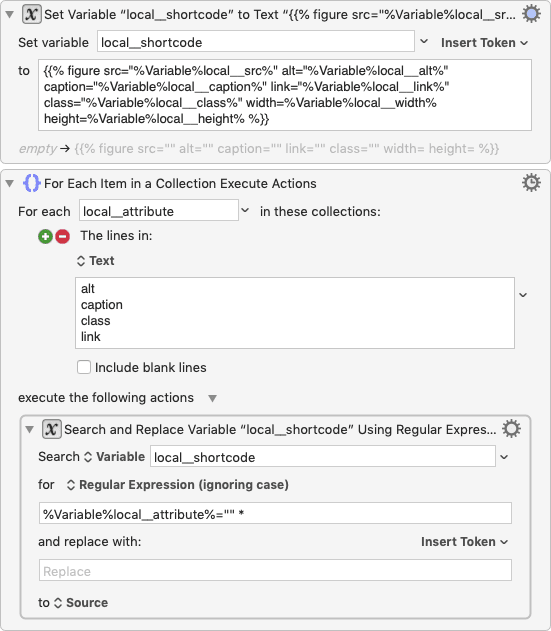Image resolution: width=551 pixels, height=631 pixels.
Task: Open Insert Token menu above Replace field
Action: [x=465, y=542]
